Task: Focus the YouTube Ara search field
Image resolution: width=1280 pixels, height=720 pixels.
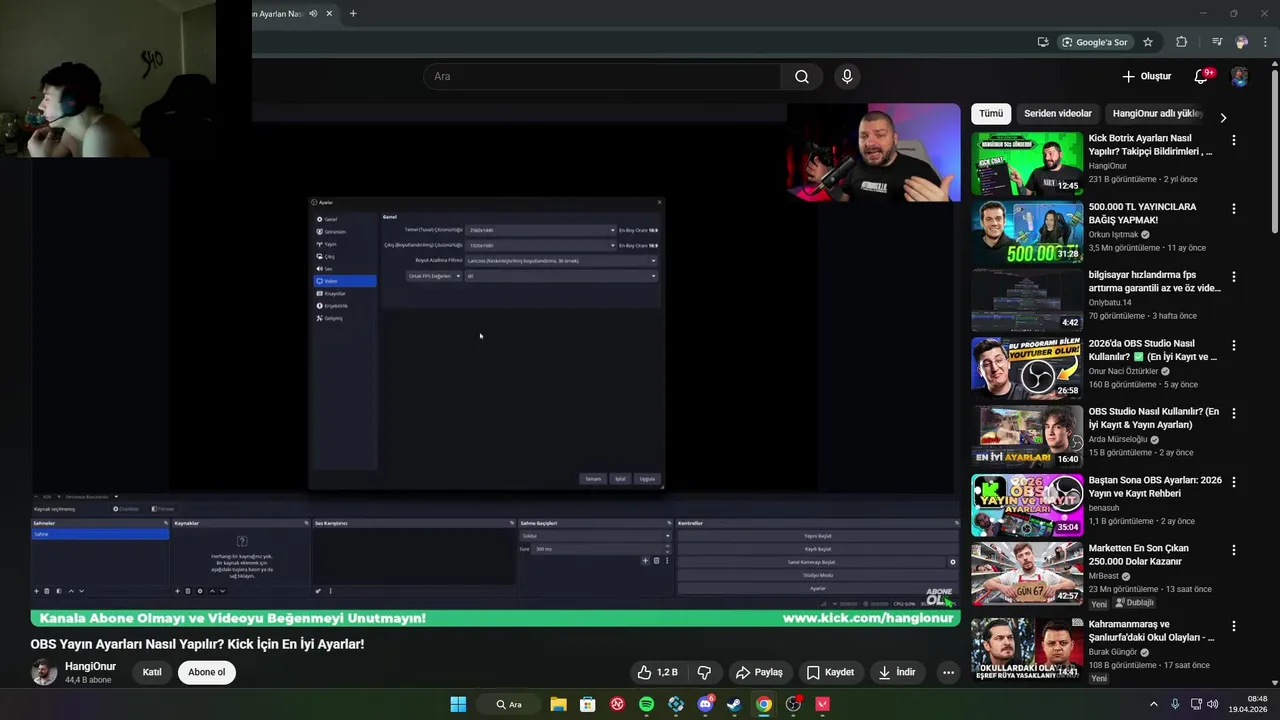Action: pyautogui.click(x=602, y=76)
